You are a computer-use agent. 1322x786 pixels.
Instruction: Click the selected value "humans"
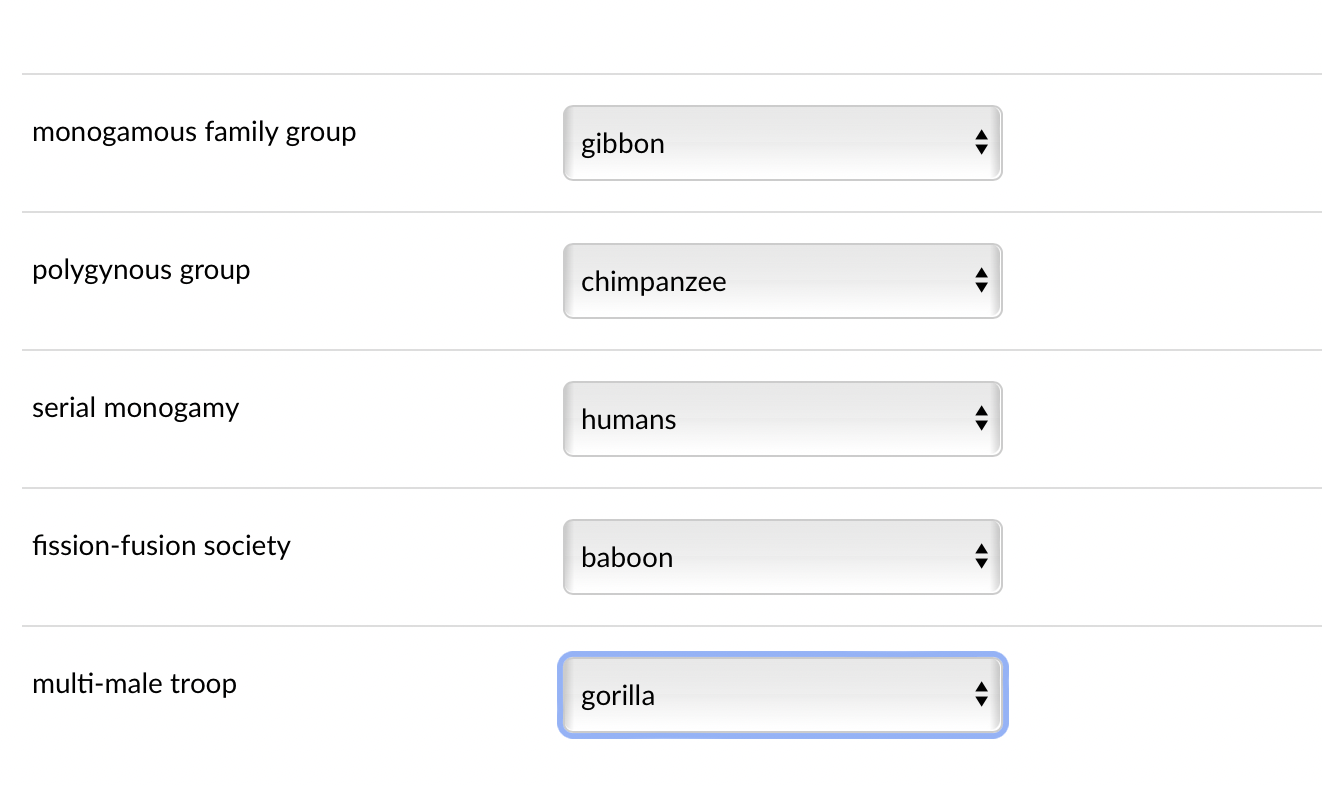pyautogui.click(x=628, y=420)
